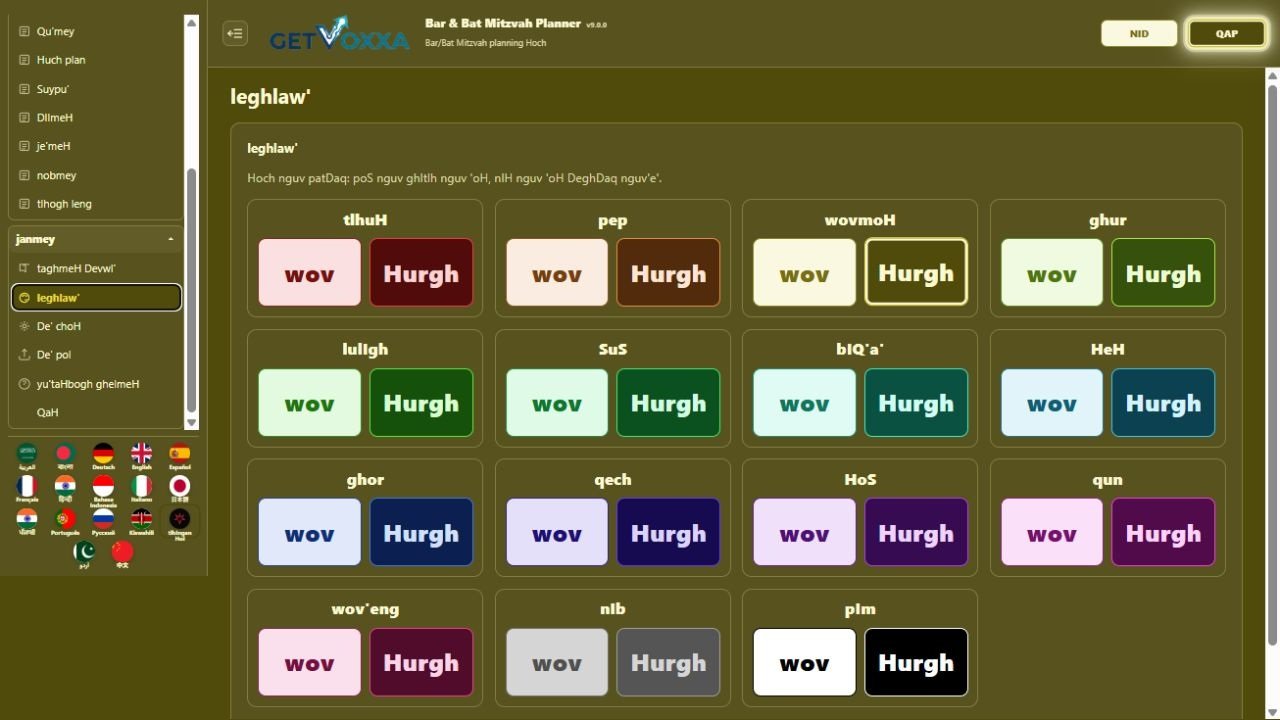Apply tlhuH wov theme swatch
Screen dimensions: 1280x720
[310, 273]
